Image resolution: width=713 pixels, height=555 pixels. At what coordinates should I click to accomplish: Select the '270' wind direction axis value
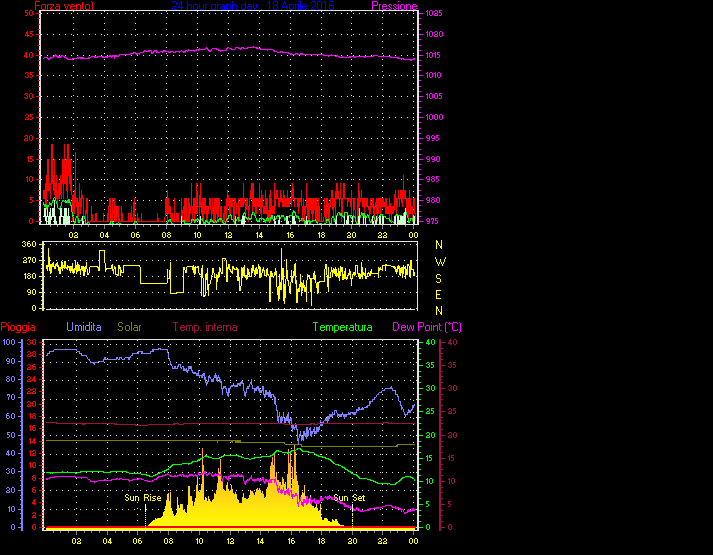[x=29, y=260]
